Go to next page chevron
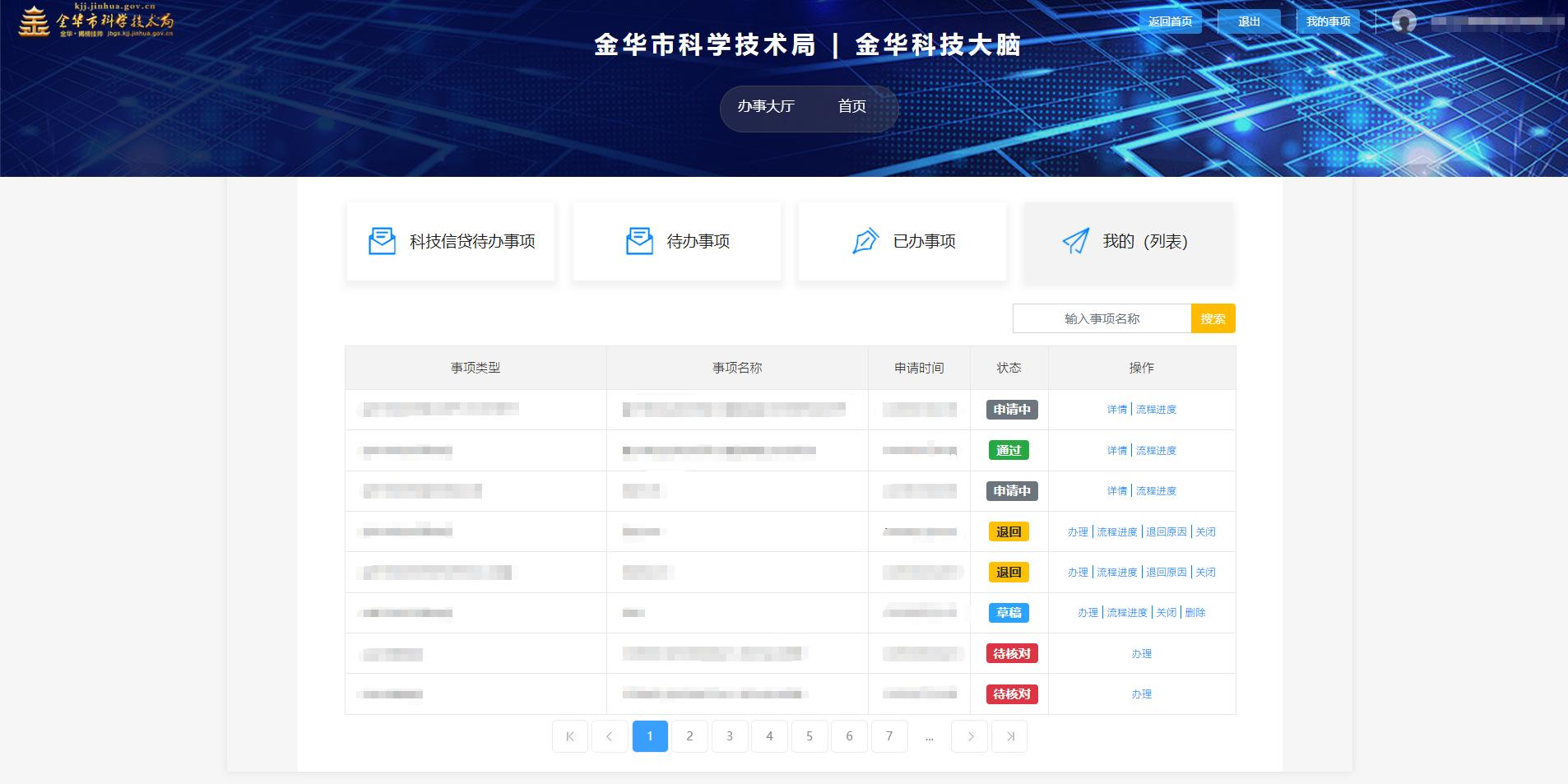1568x784 pixels. 970,736
